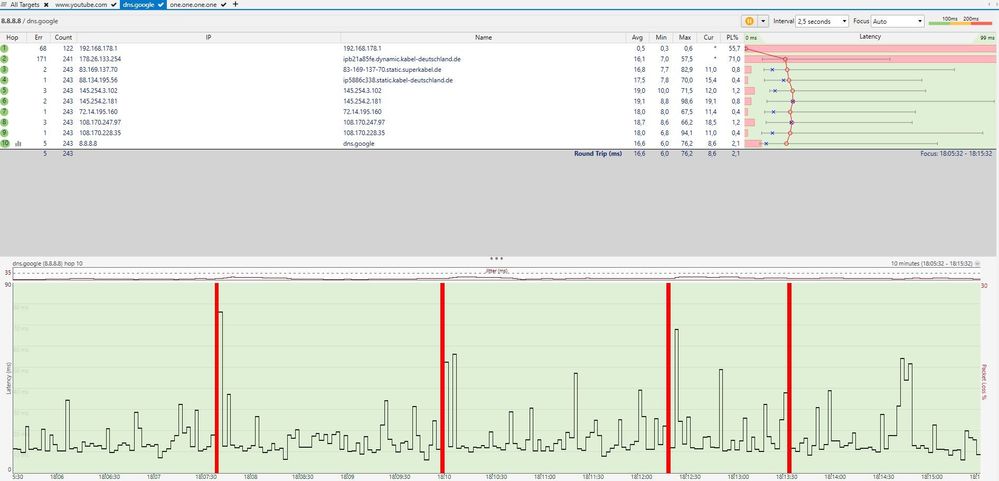Click the 100ms 200ms latency color scale
The width and height of the screenshot is (999, 481).
pos(960,21)
